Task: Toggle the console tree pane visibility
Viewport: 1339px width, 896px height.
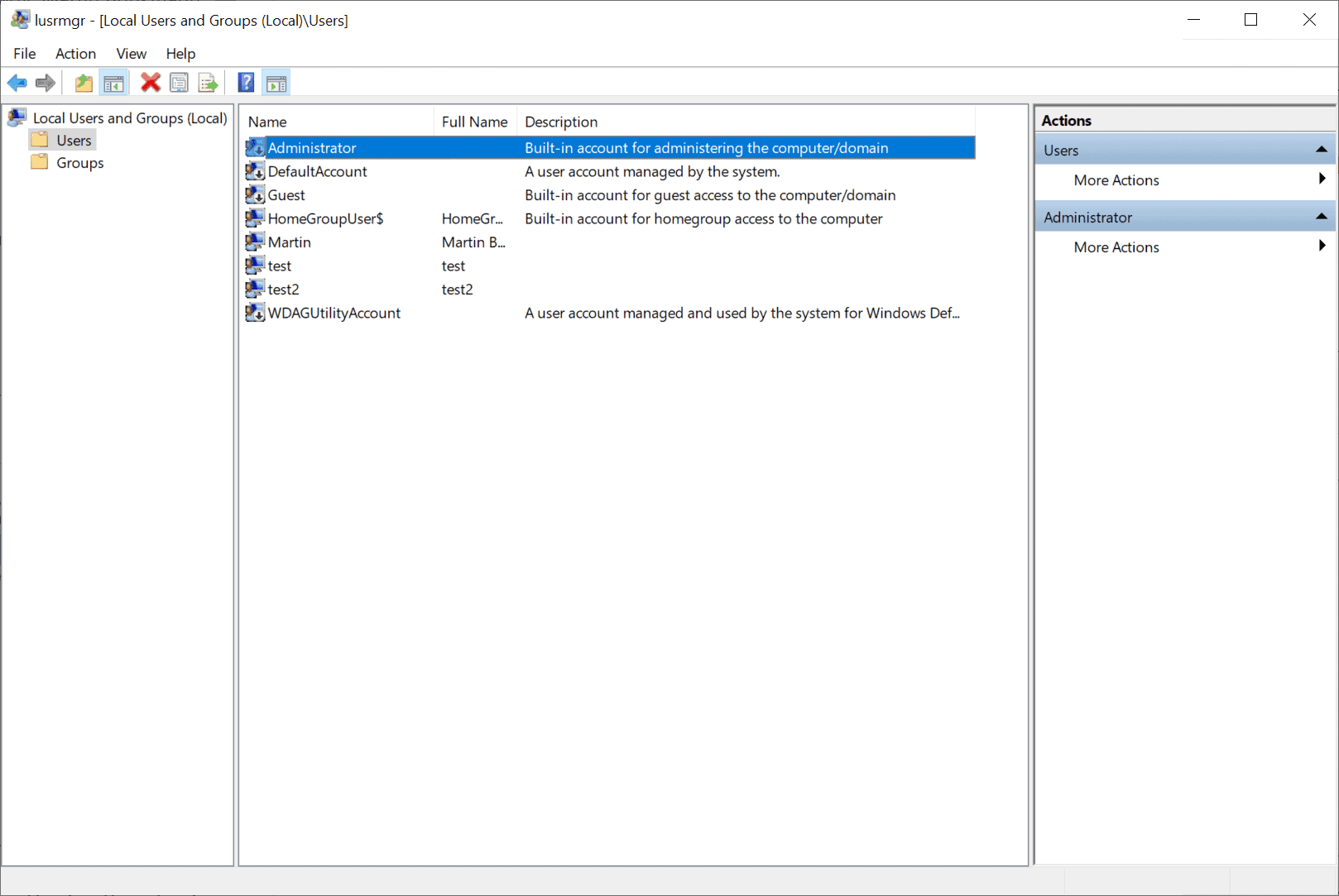Action: 114,82
